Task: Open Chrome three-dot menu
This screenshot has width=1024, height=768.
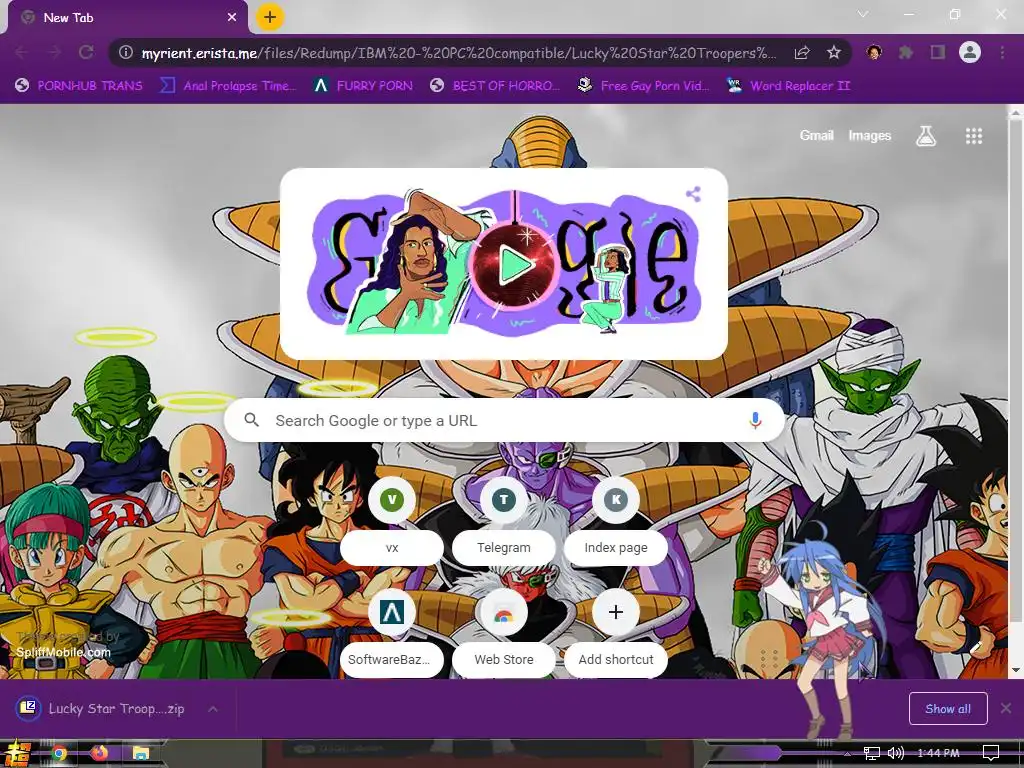Action: click(1002, 52)
